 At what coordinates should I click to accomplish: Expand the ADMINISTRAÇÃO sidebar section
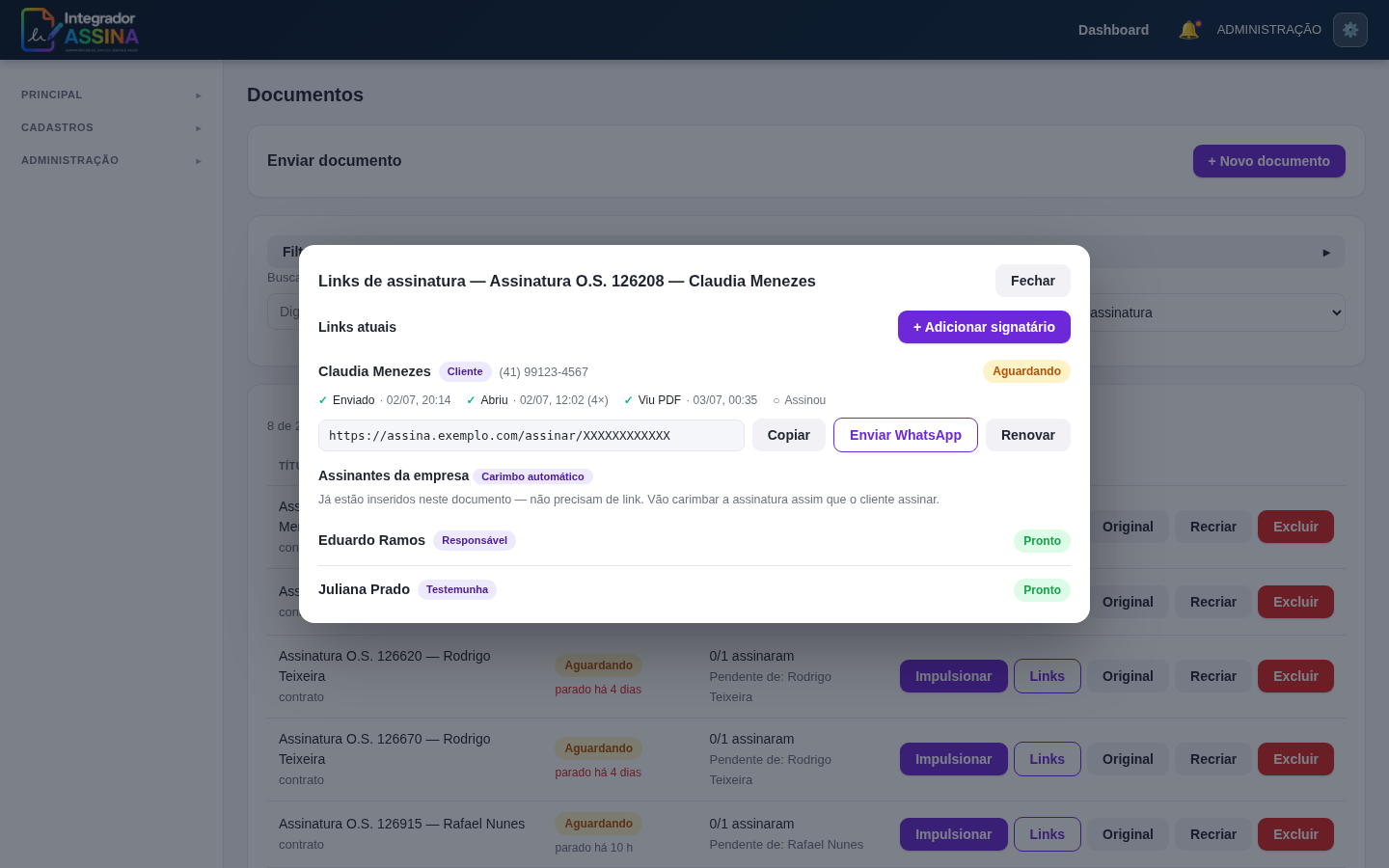(111, 160)
